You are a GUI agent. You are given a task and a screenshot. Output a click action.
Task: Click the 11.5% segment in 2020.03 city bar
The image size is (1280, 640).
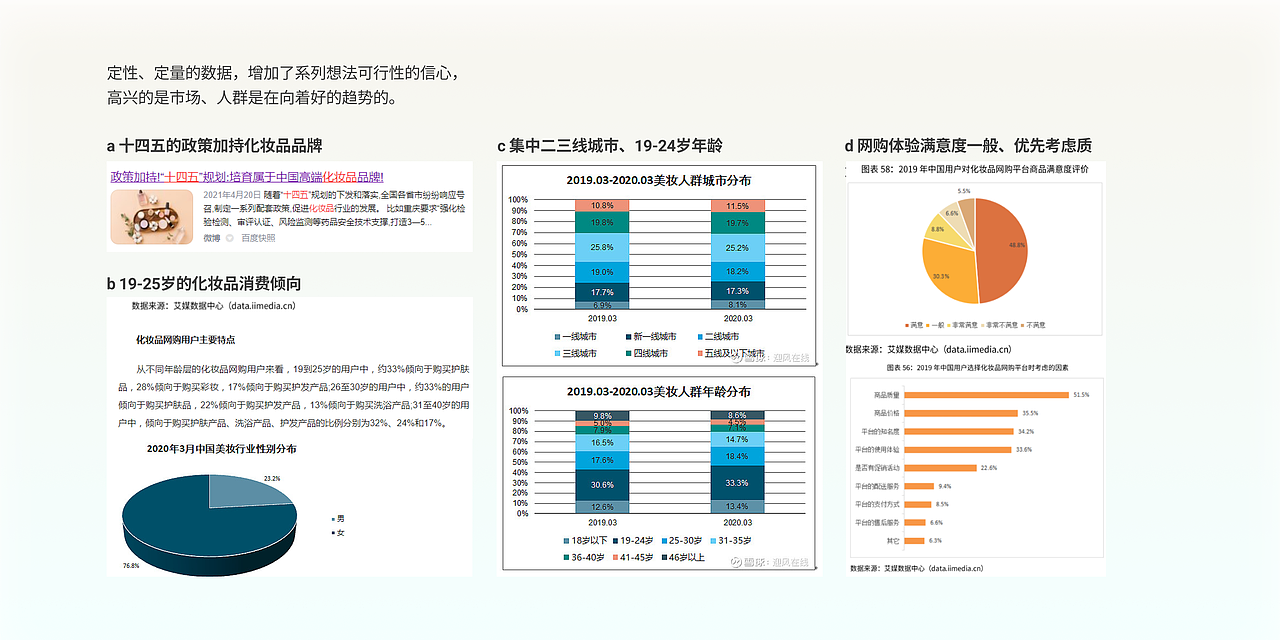coord(737,205)
